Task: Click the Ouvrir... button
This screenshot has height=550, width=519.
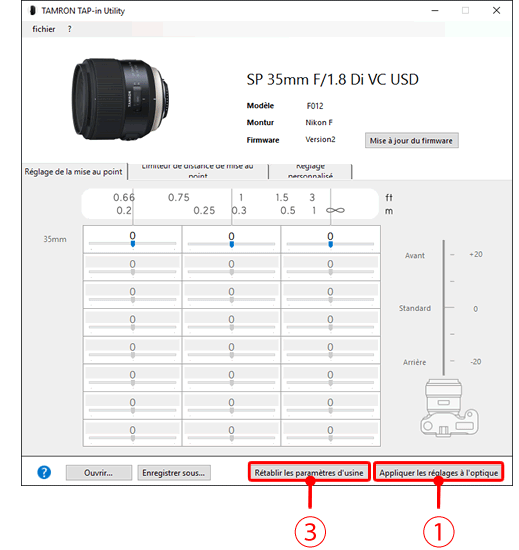Action: click(99, 473)
